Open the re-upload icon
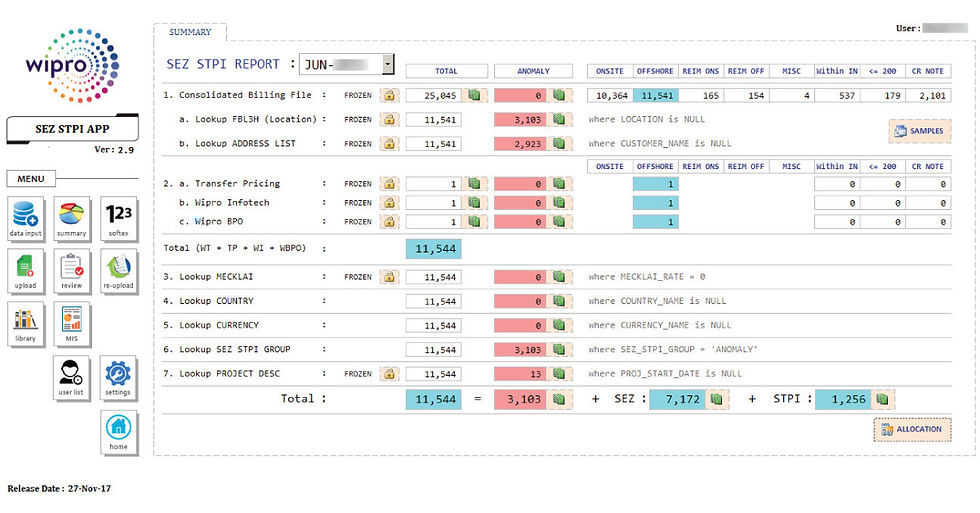 click(x=118, y=271)
